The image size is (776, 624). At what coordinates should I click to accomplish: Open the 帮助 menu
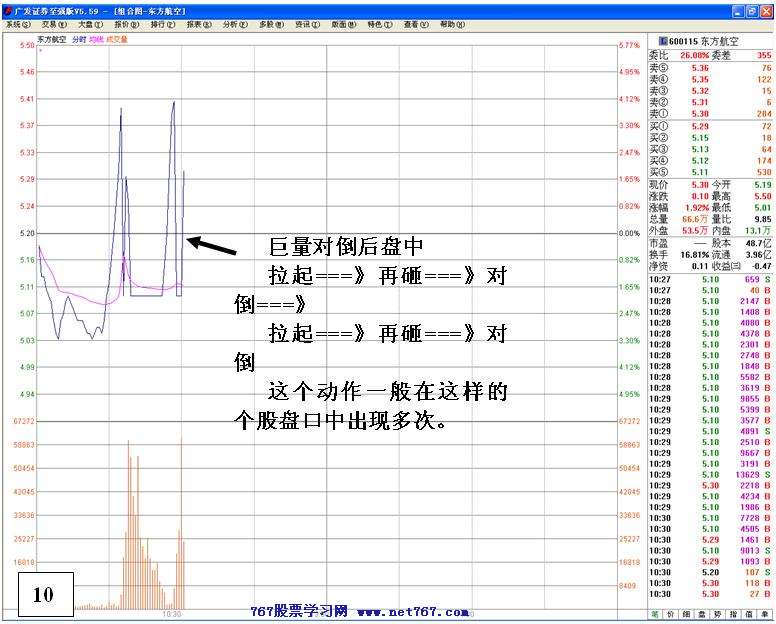click(452, 24)
